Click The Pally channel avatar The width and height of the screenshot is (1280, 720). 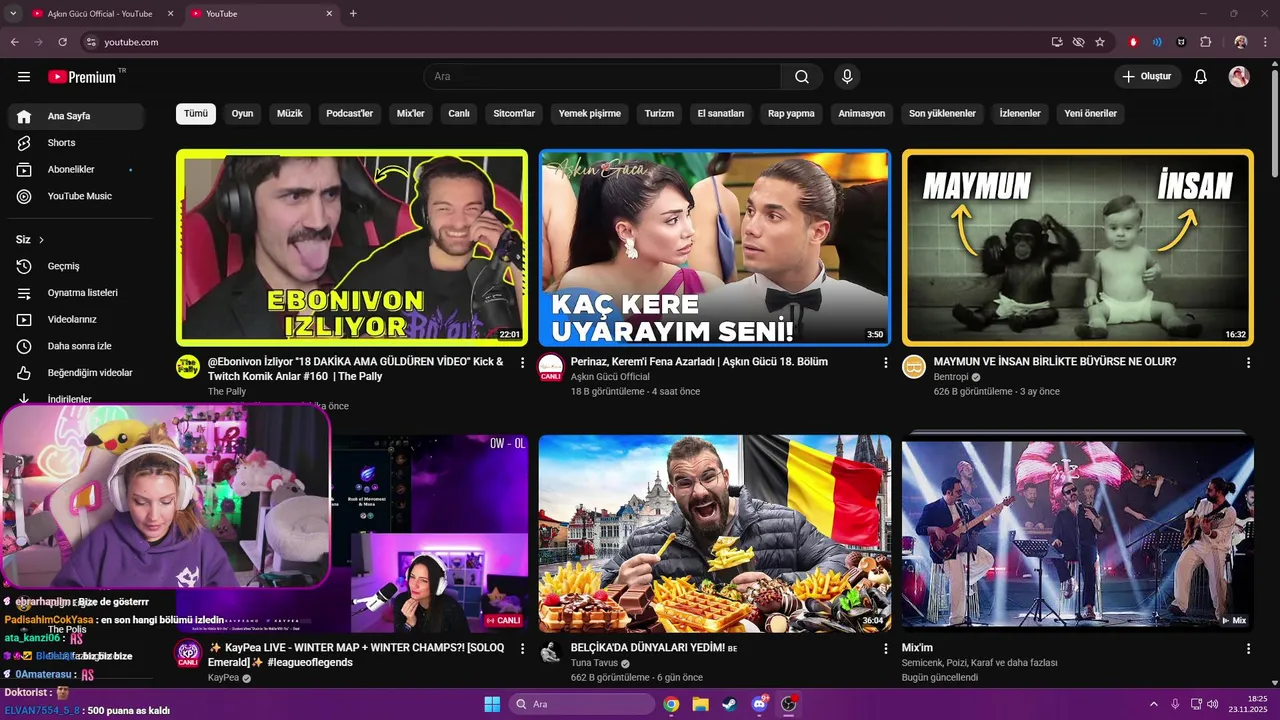coord(188,367)
